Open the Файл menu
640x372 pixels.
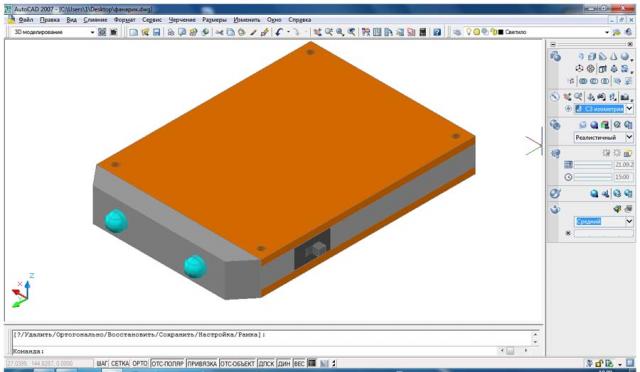26,20
